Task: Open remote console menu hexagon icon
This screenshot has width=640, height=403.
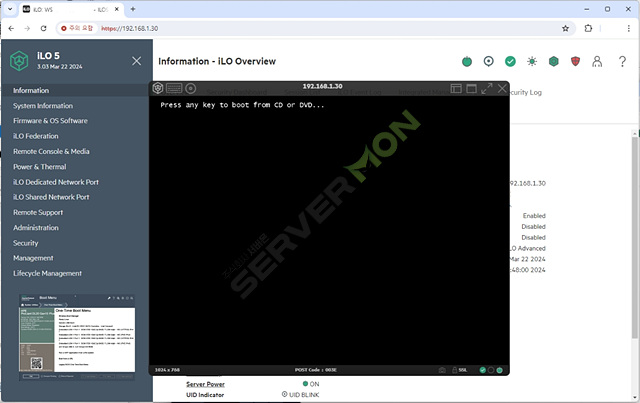Action: point(158,88)
